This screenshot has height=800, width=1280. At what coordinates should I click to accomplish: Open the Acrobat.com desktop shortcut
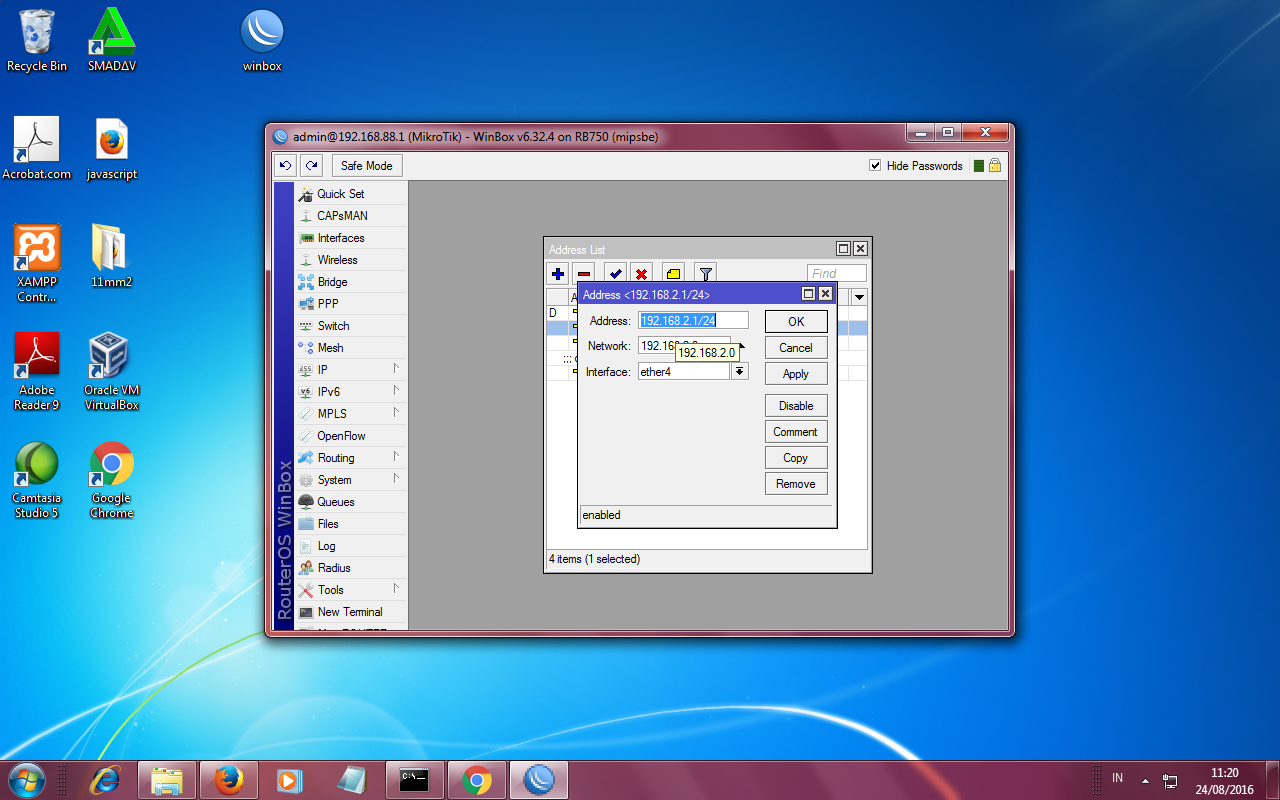[37, 149]
